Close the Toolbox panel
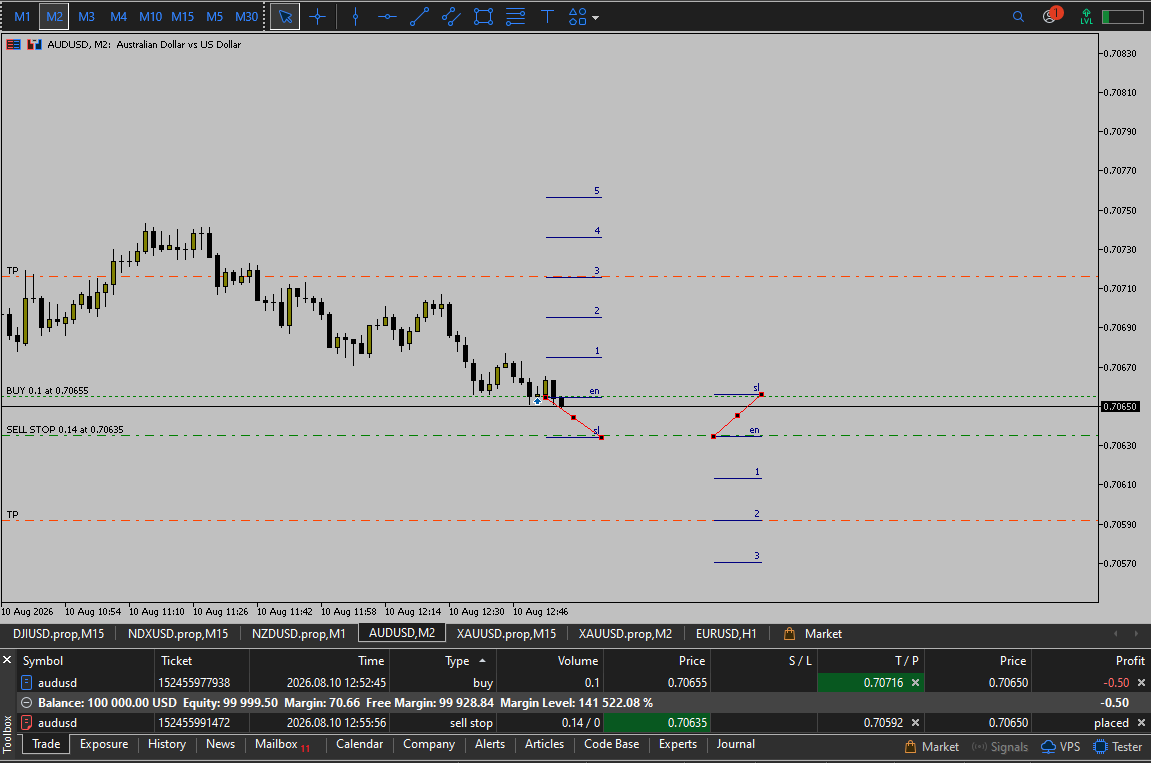Viewport: 1151px width, 763px height. 7,659
